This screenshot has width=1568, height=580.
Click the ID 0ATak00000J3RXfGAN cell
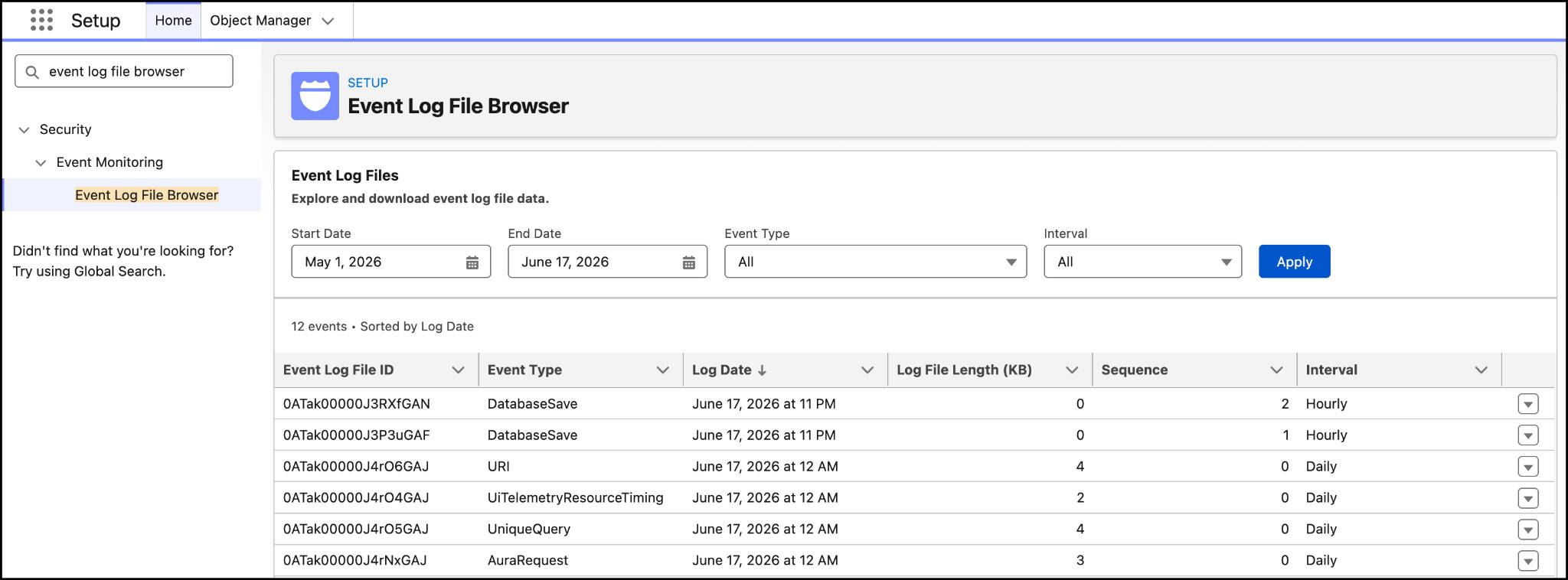(x=357, y=404)
